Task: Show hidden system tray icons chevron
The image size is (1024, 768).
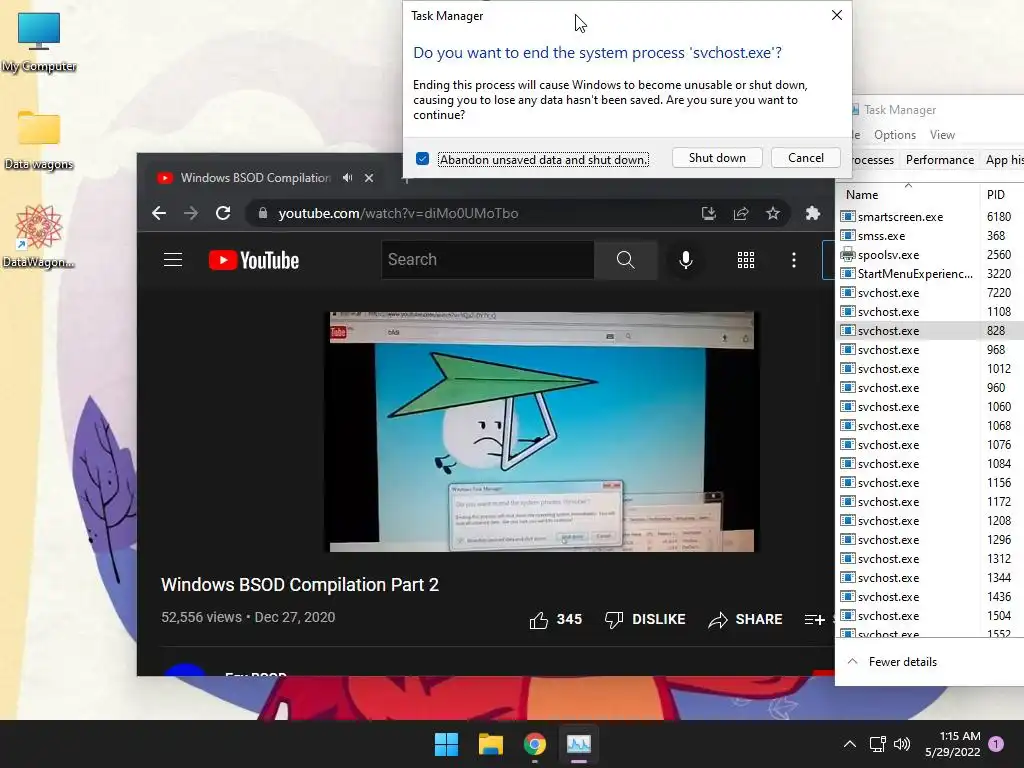Action: click(850, 744)
